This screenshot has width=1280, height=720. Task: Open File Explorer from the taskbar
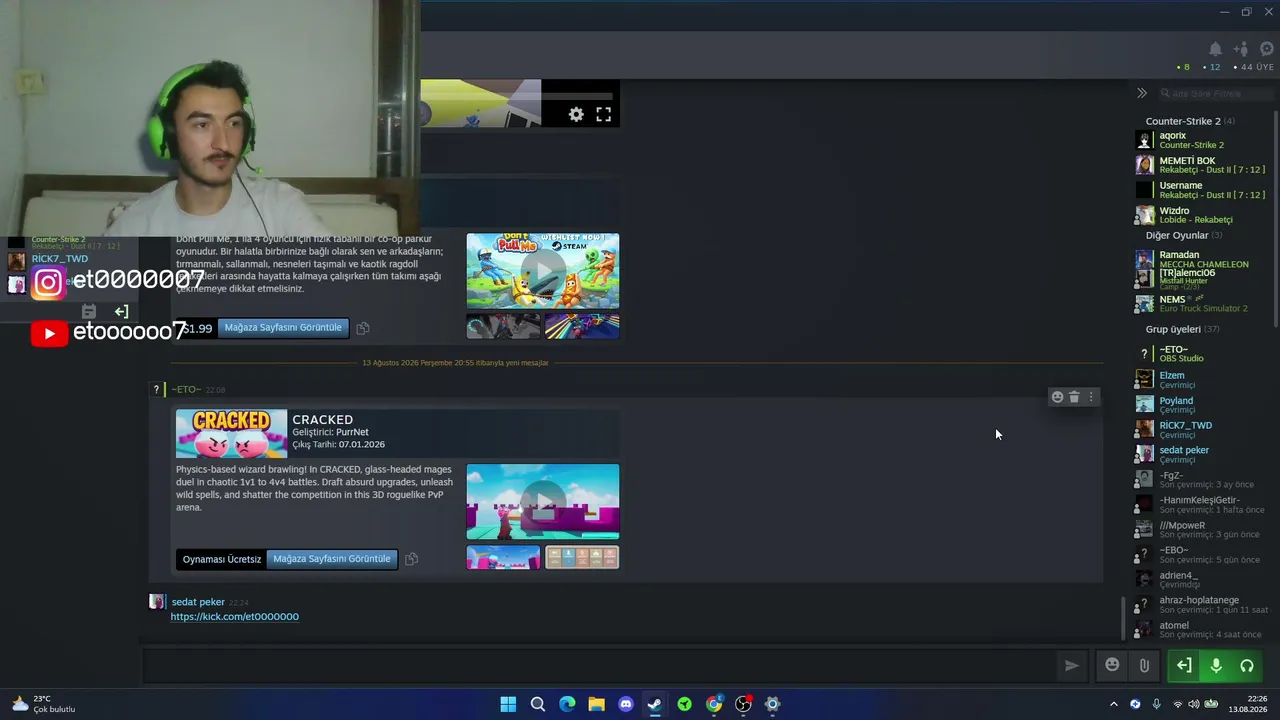[x=596, y=704]
